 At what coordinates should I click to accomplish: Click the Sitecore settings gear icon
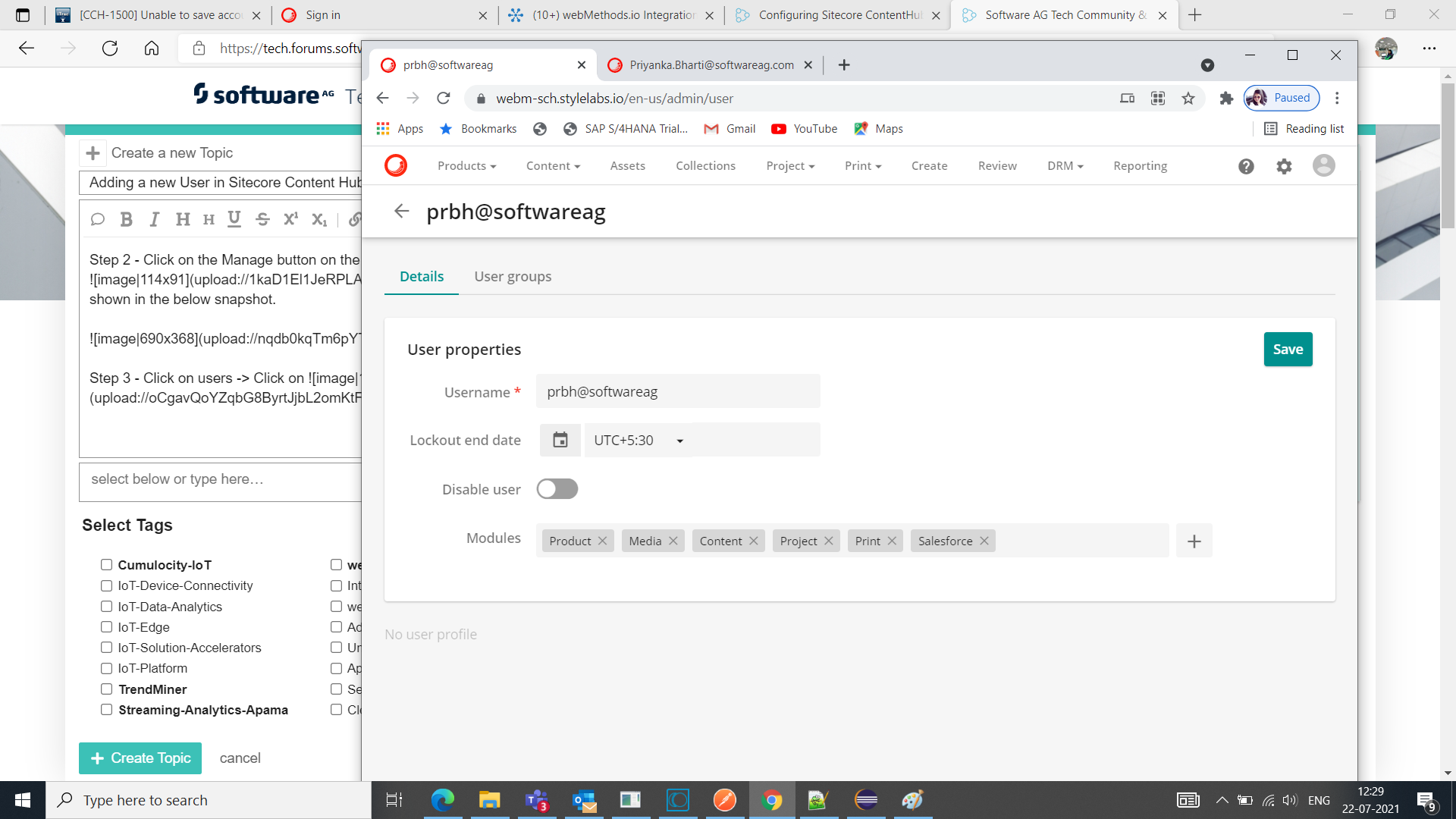pyautogui.click(x=1284, y=166)
